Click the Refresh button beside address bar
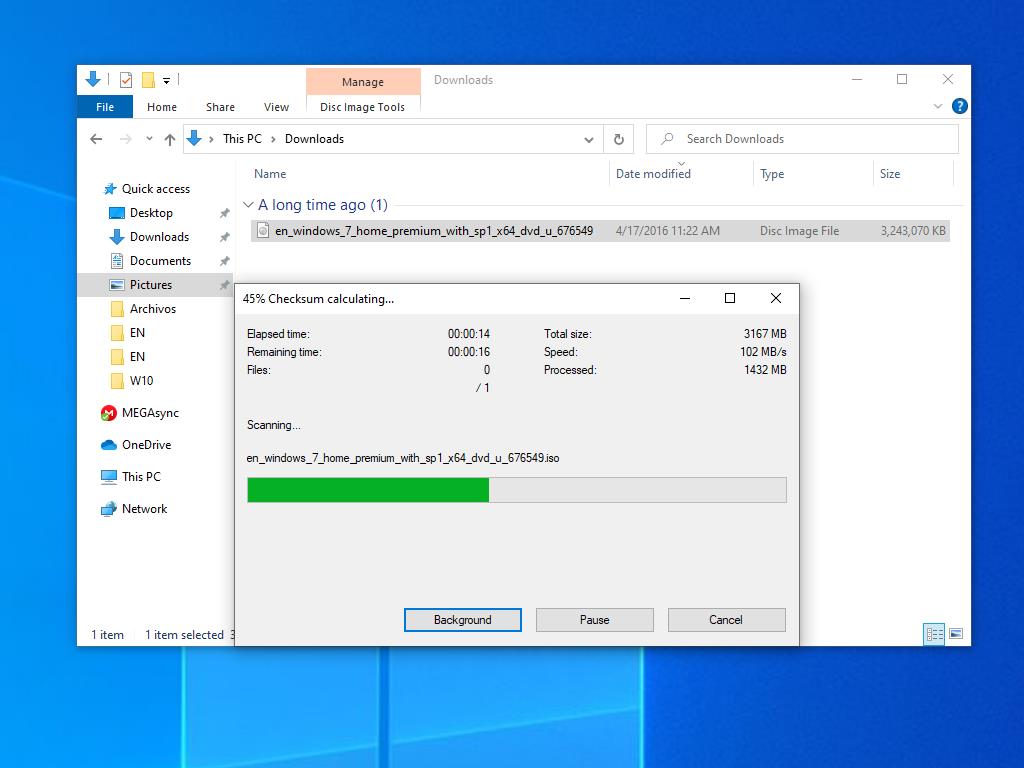Viewport: 1024px width, 768px height. (618, 139)
